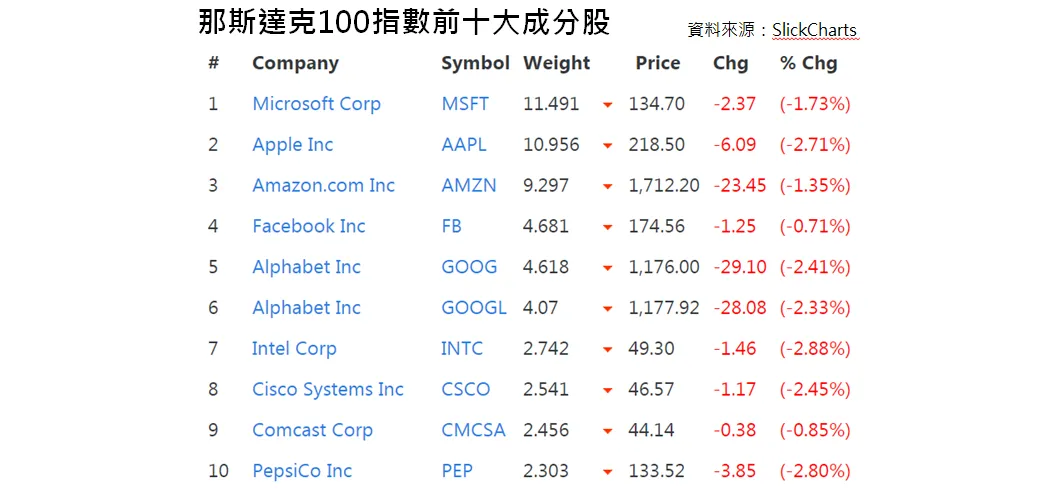
Task: Click the Weight column header
Action: pos(556,63)
